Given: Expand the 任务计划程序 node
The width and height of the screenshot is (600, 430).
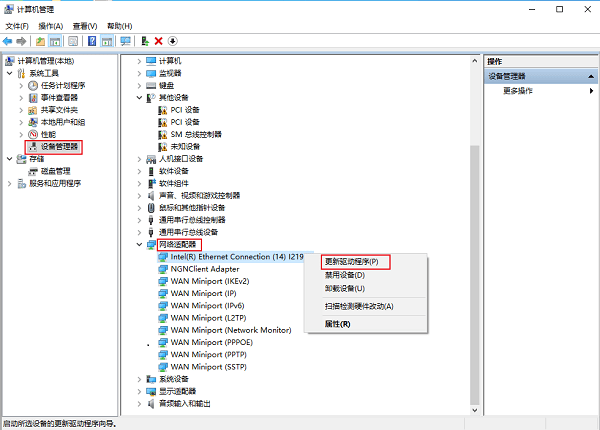Looking at the screenshot, I should click(22, 85).
